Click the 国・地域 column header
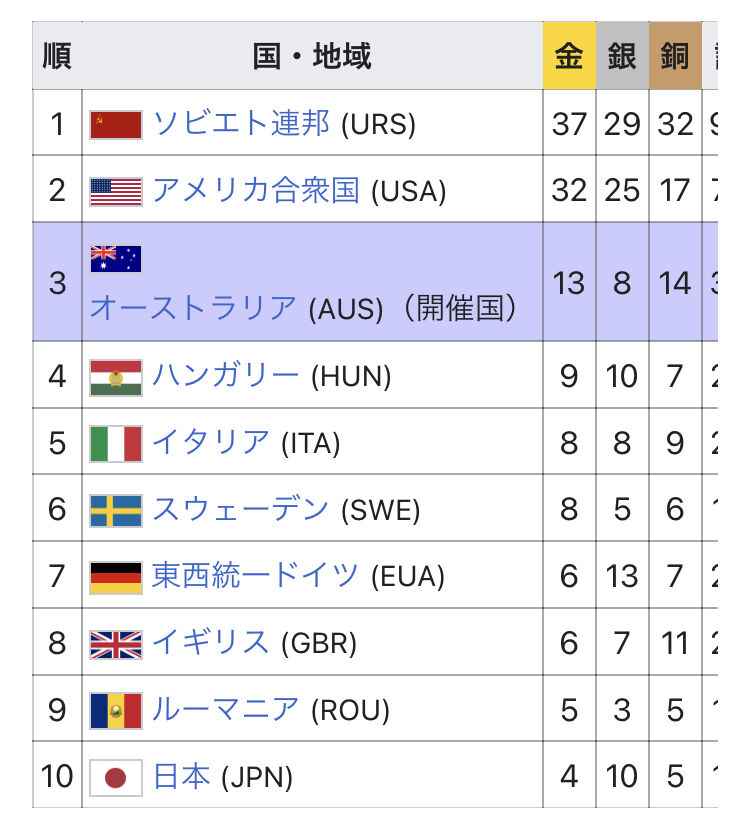 (x=312, y=56)
